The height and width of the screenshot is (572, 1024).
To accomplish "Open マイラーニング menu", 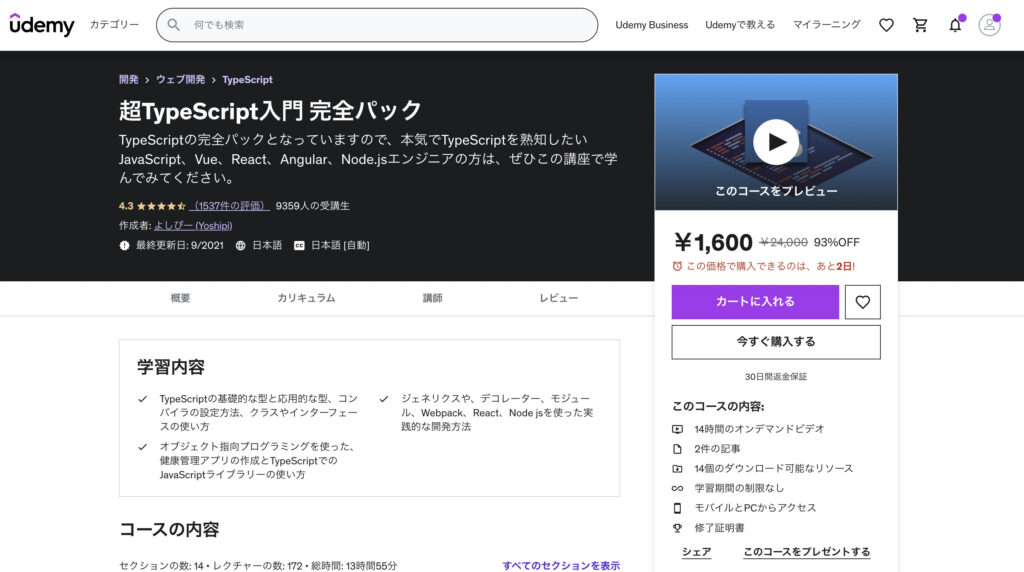I will click(x=827, y=25).
